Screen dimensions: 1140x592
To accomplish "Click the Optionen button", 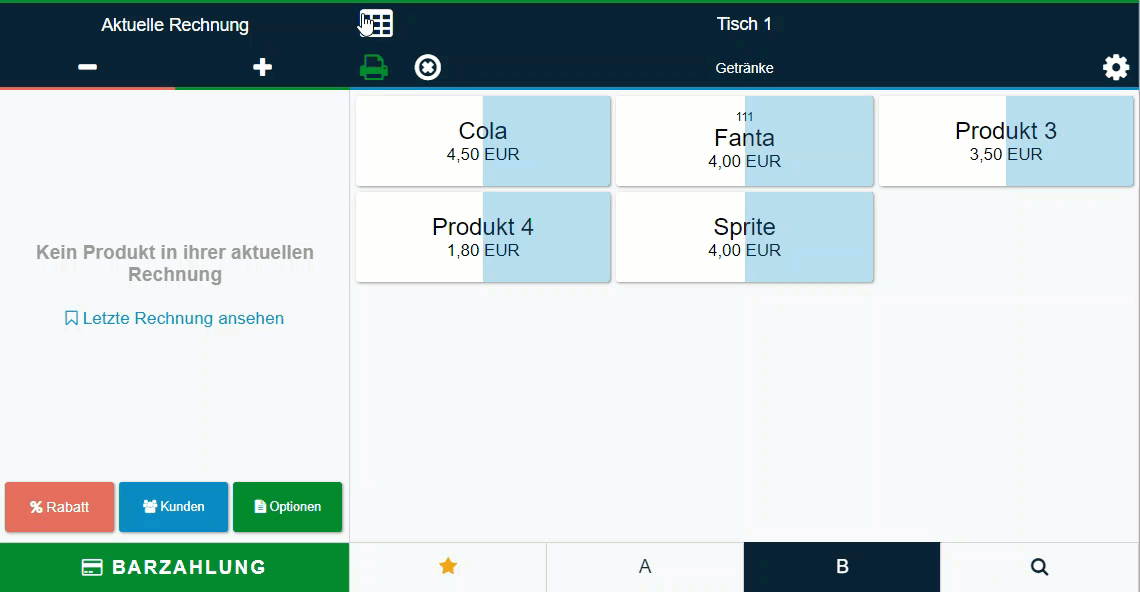I will (x=287, y=507).
